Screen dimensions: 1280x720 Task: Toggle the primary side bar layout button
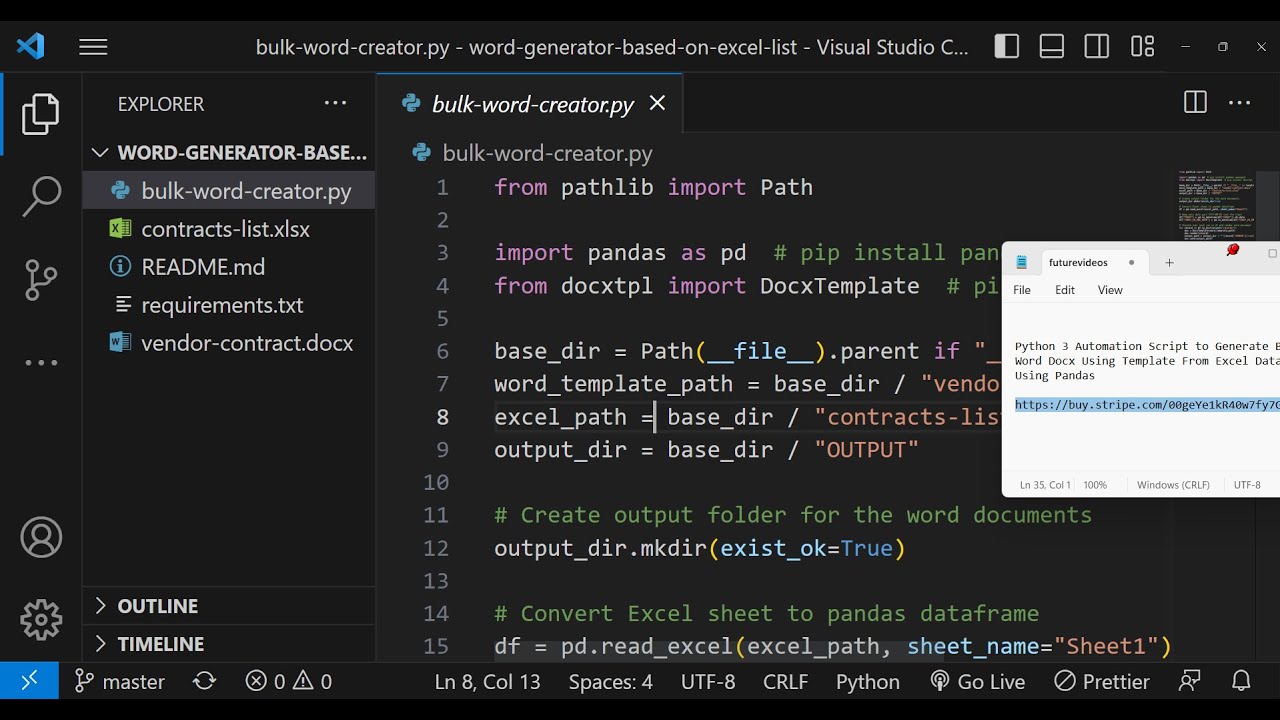click(x=1007, y=47)
